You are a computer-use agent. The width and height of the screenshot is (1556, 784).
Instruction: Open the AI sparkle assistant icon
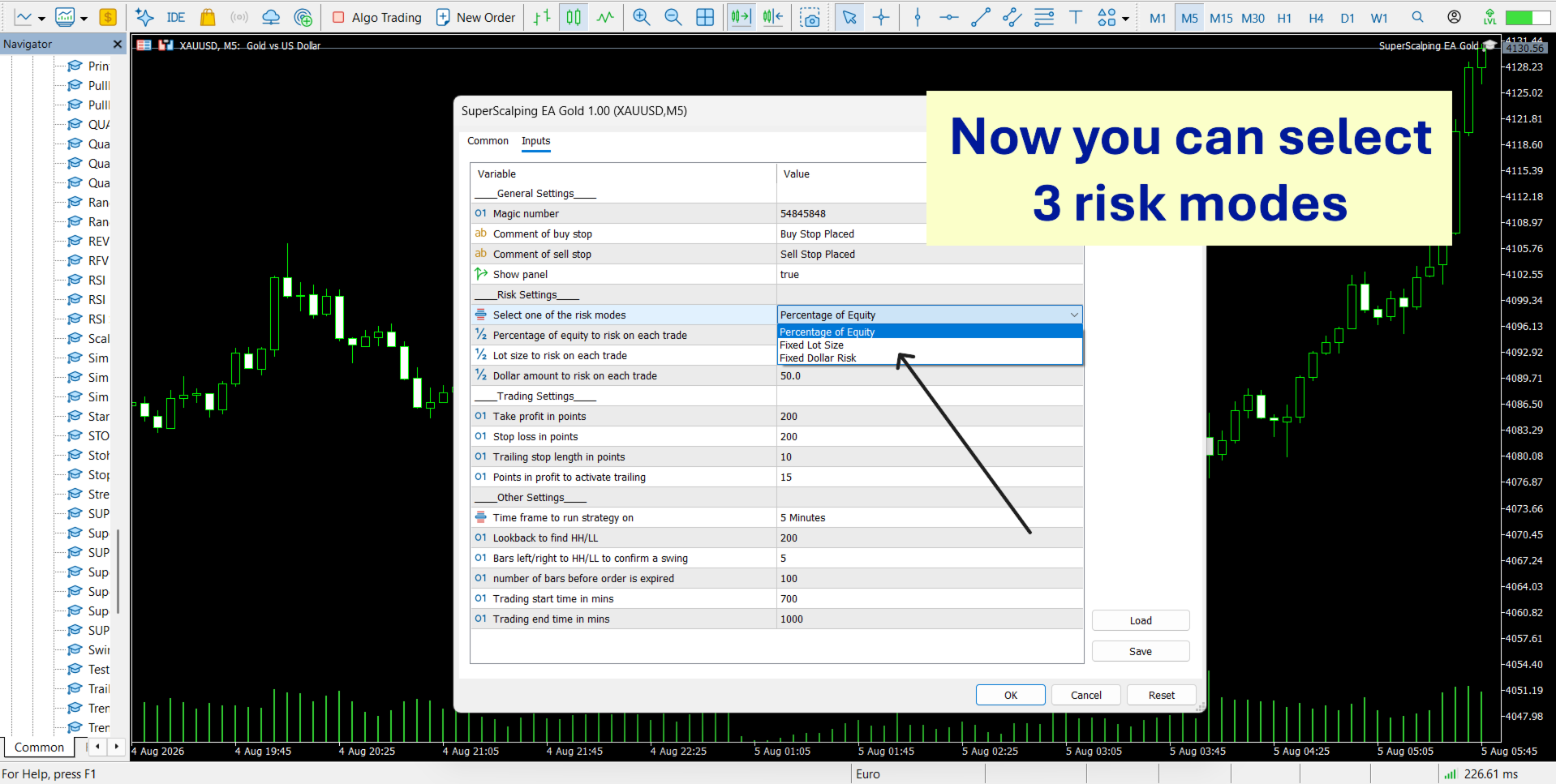pos(144,17)
